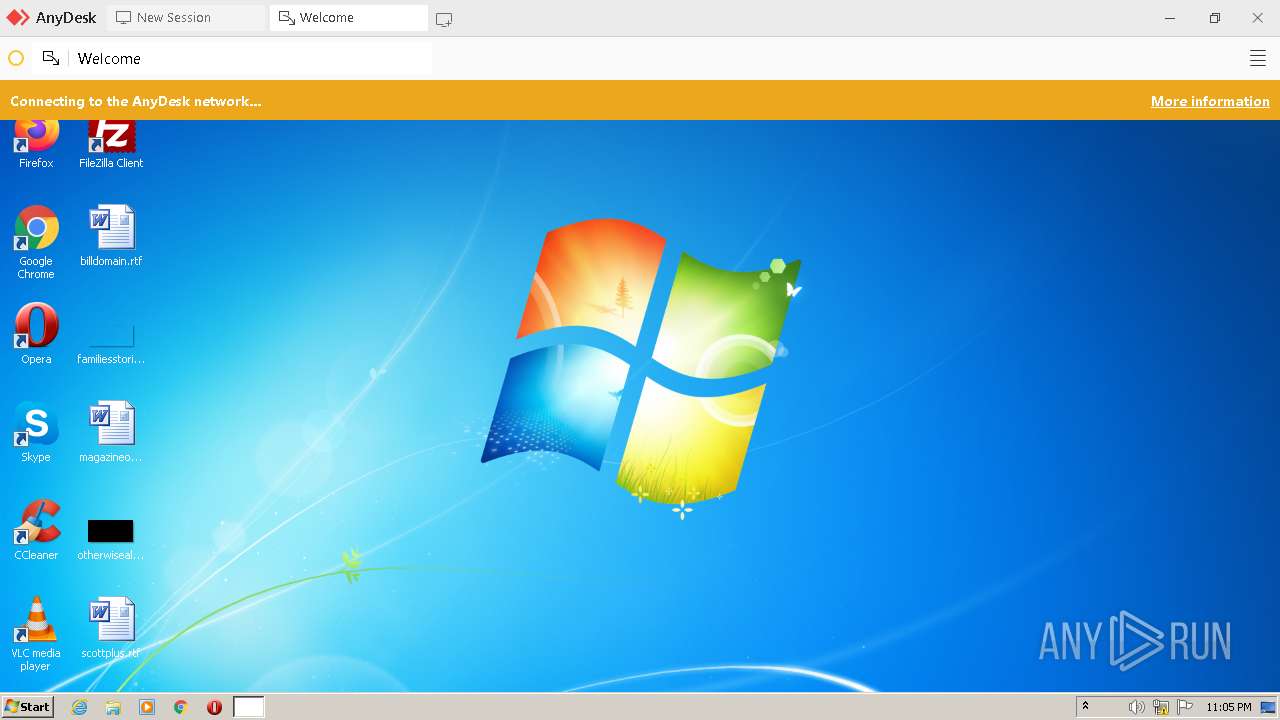This screenshot has height=720, width=1280.
Task: Open a new connection tab with plus monitor icon
Action: [x=444, y=19]
